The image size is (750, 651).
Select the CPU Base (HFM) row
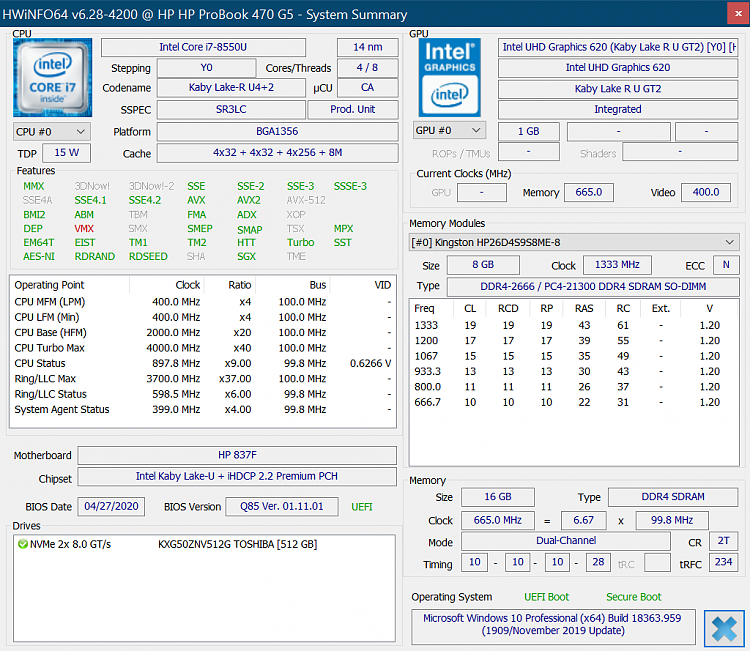point(203,332)
